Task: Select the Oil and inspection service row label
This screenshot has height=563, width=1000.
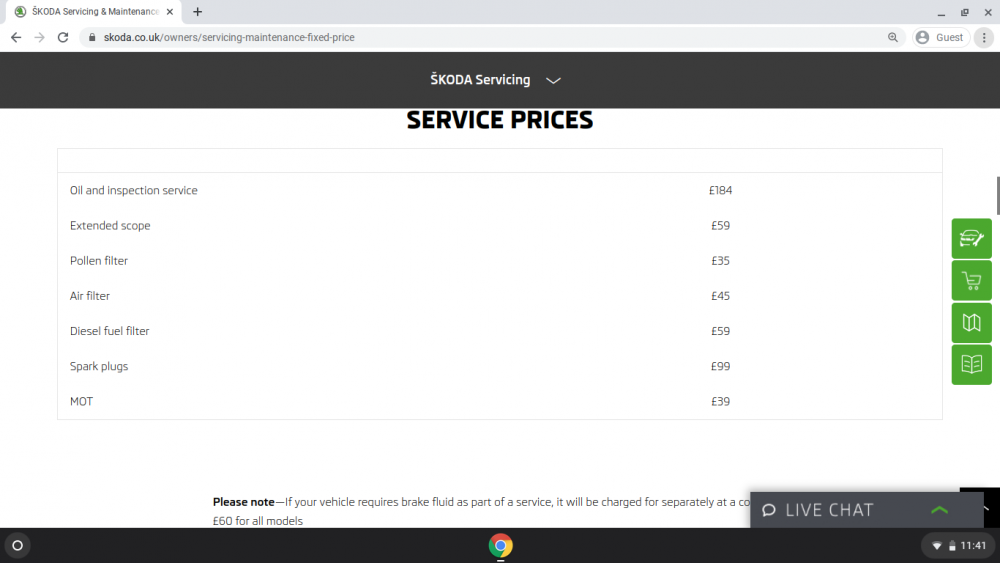Action: [134, 191]
